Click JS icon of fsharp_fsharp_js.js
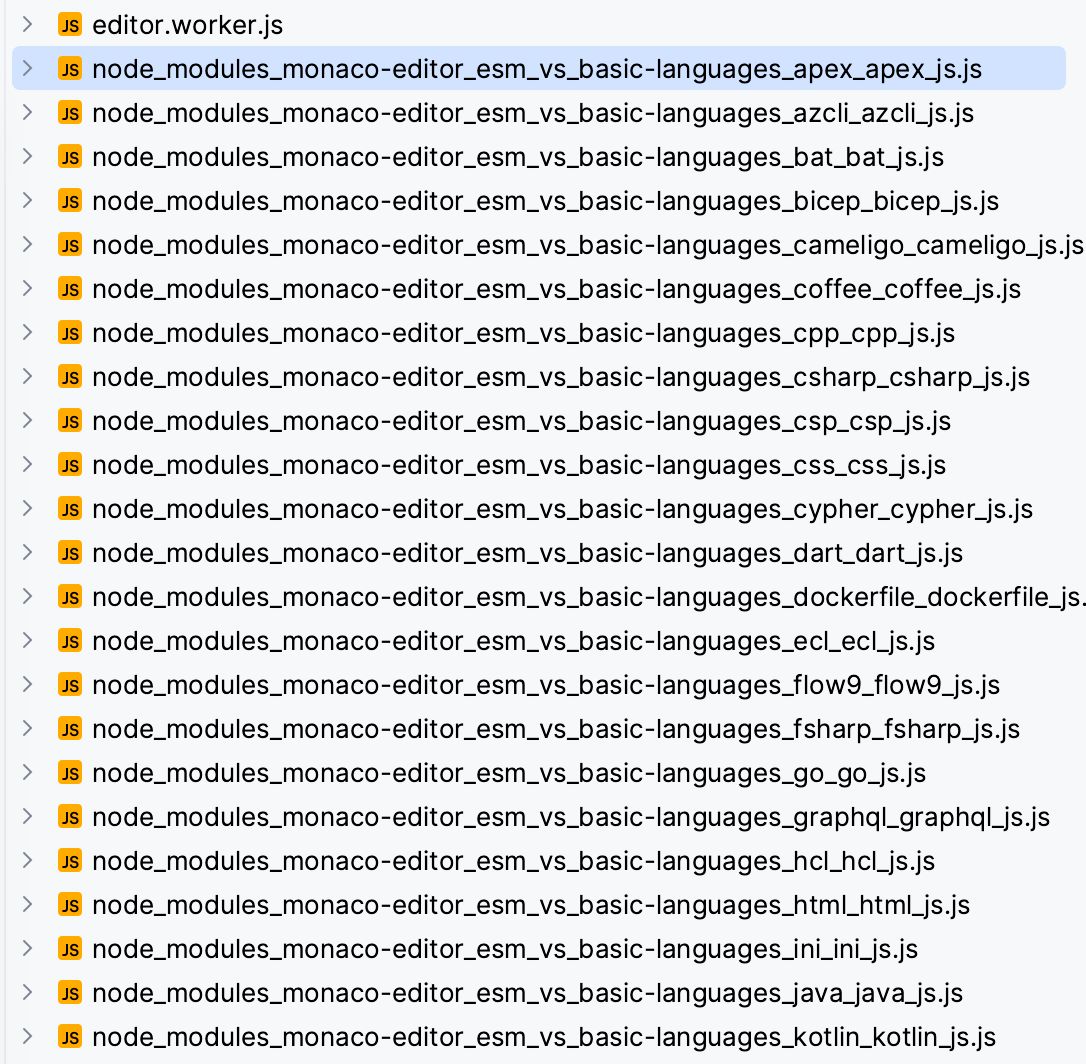 (70, 729)
